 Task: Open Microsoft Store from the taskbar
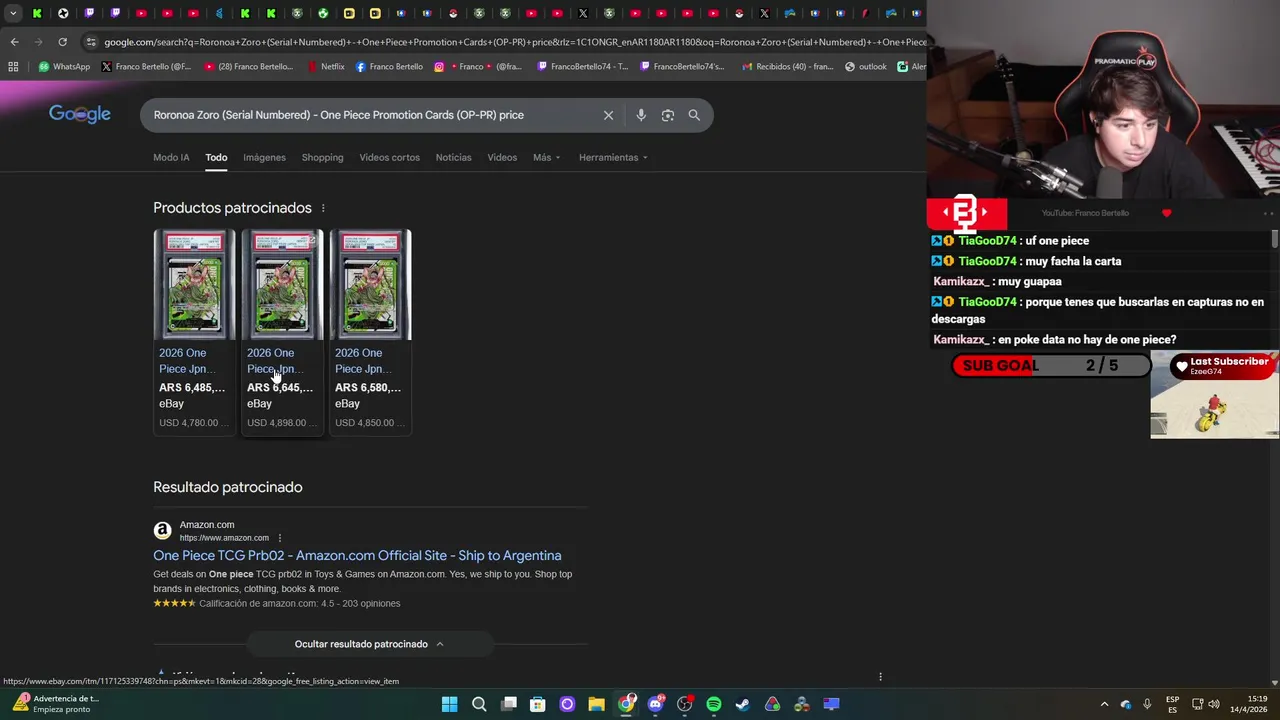(x=538, y=704)
